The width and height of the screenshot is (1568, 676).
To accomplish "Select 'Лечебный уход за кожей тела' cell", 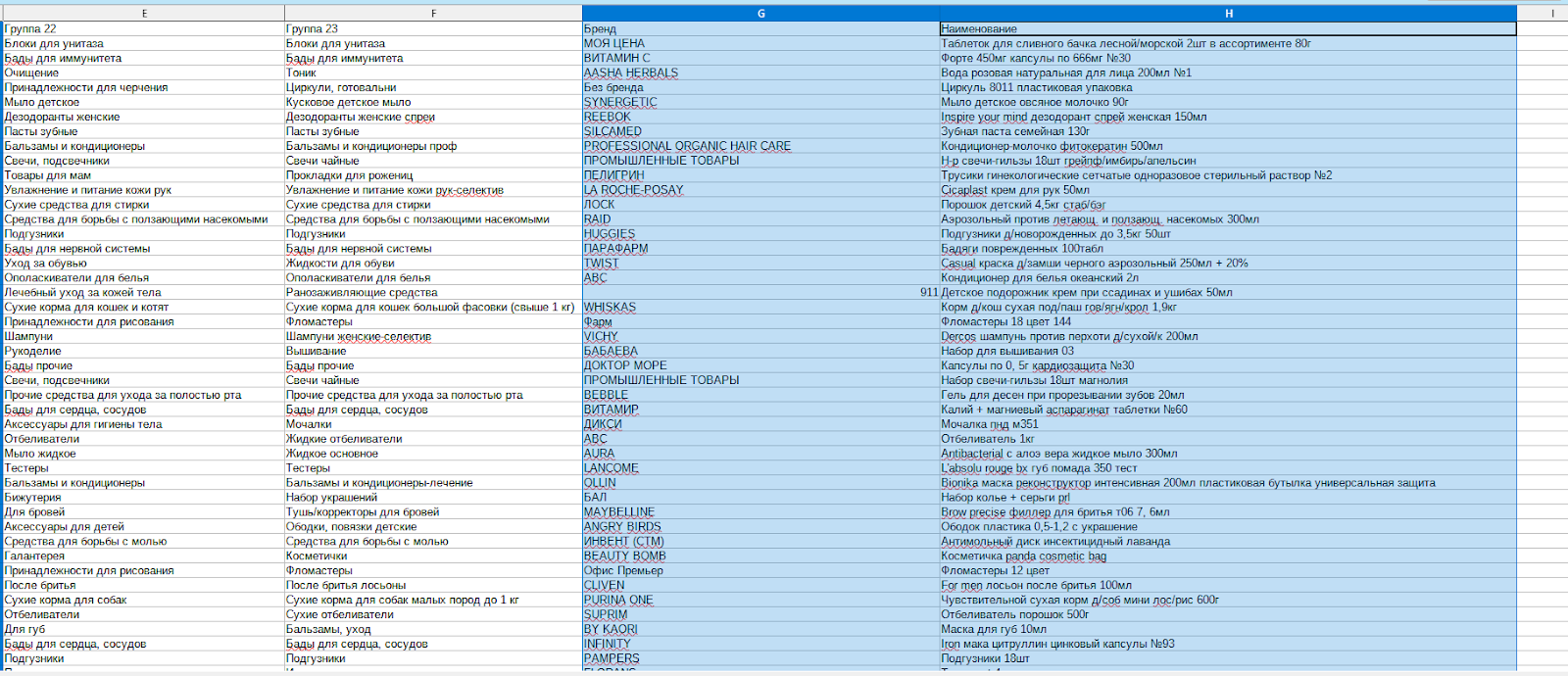I will click(x=144, y=292).
